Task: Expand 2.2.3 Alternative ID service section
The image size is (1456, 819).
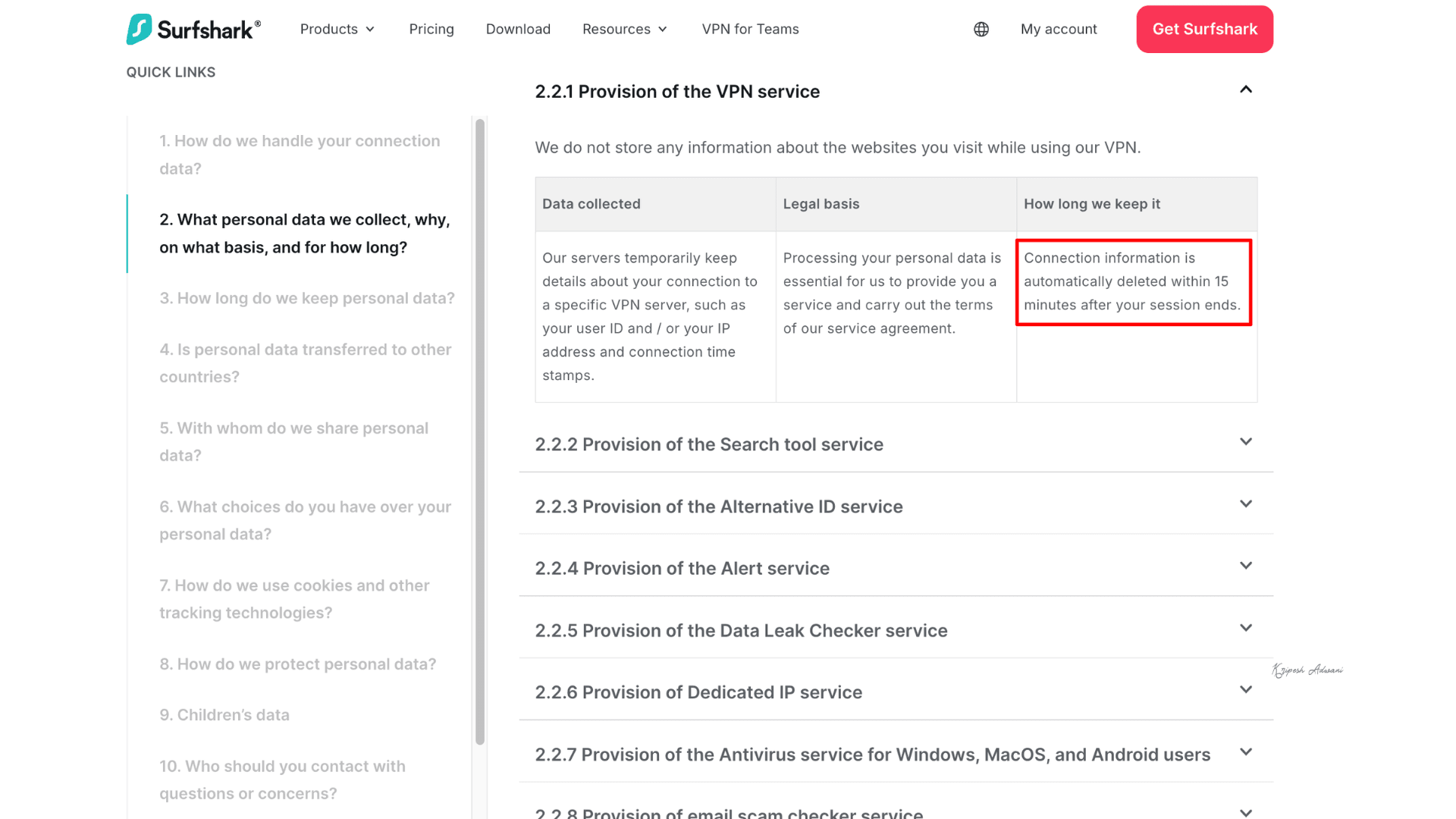Action: [1246, 504]
